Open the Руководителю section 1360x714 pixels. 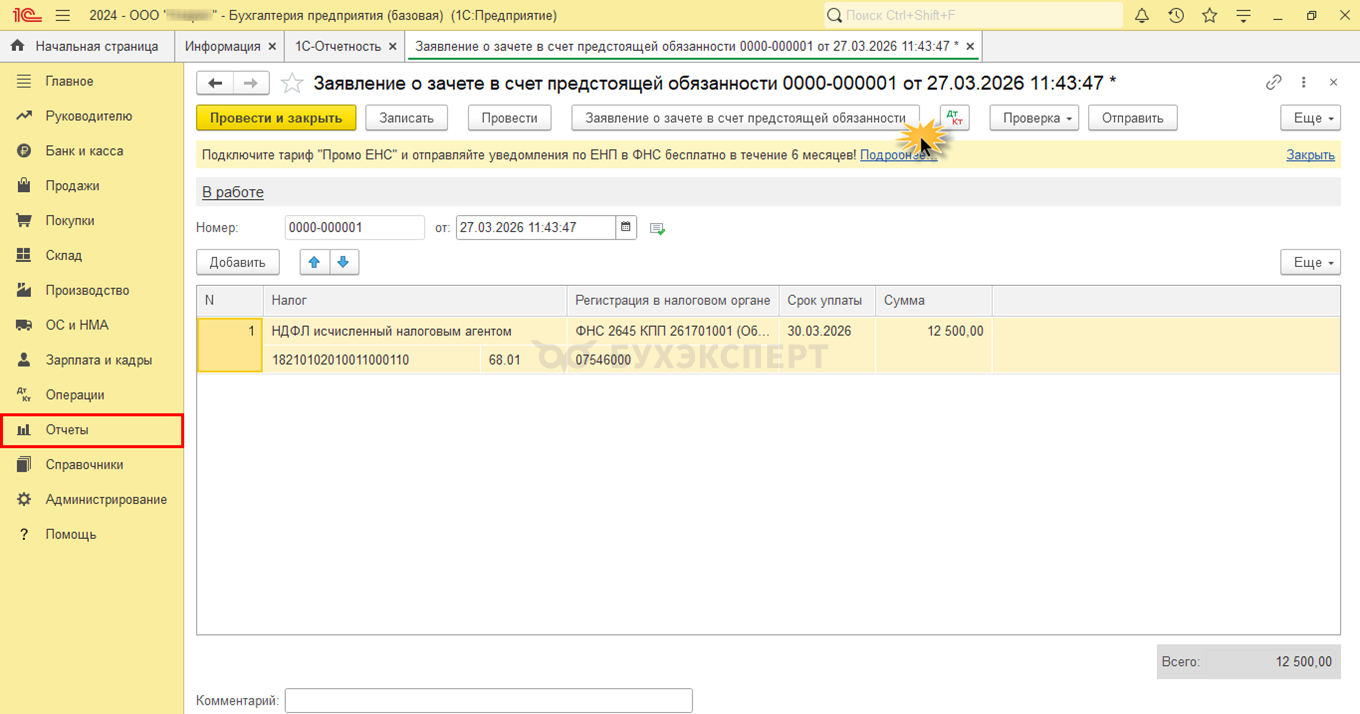(x=92, y=116)
